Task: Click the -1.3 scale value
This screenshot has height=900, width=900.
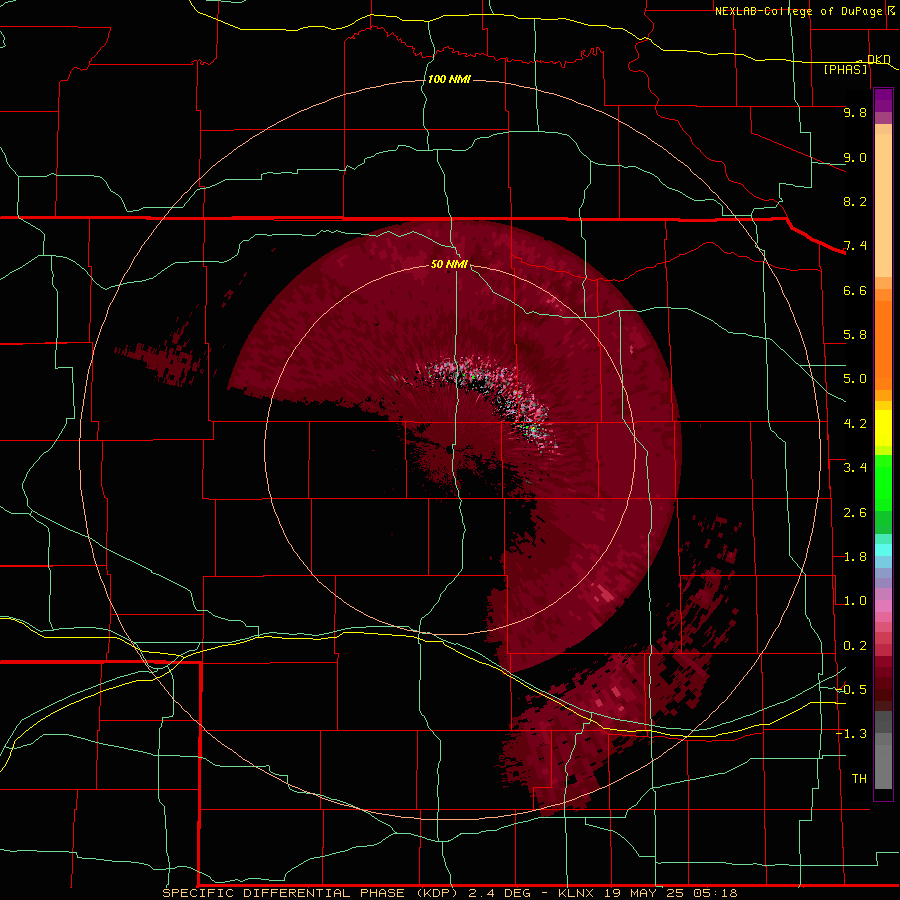Action: [851, 734]
